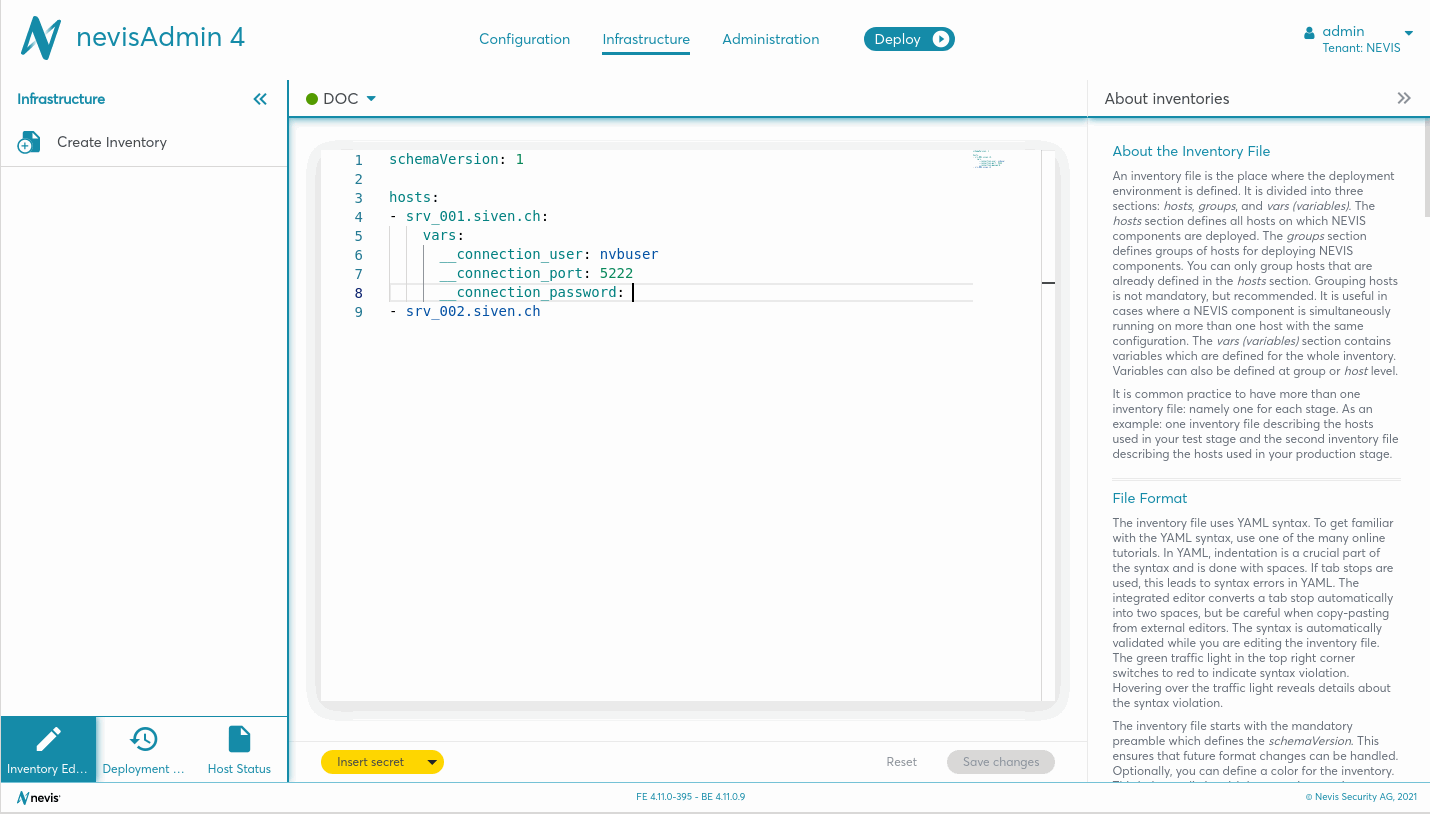Click the nevisAdmin 4 logo icon
This screenshot has width=1430, height=814.
click(x=41, y=38)
